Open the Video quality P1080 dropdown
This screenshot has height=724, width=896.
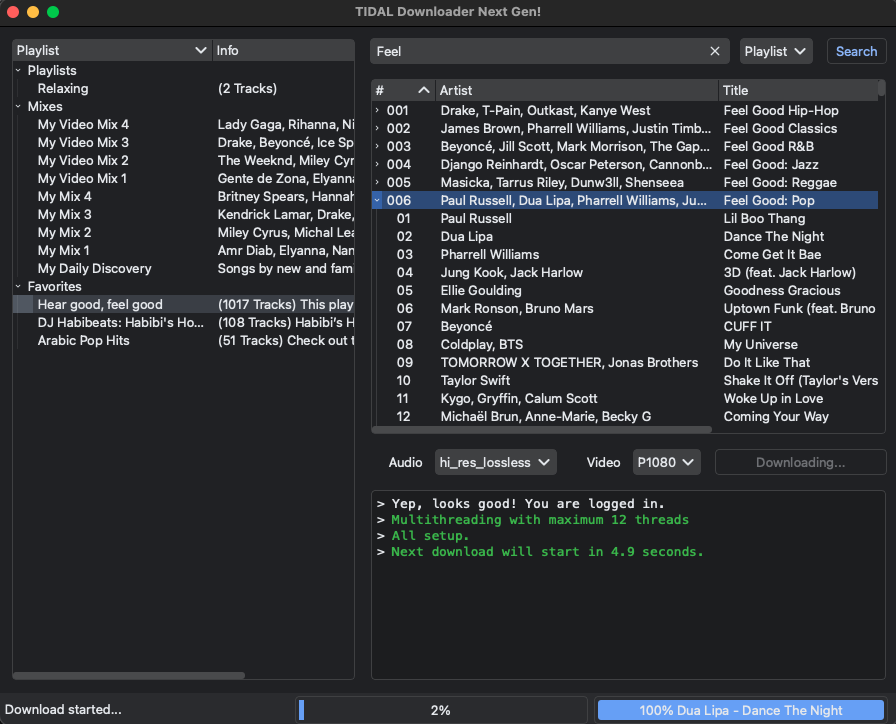666,462
